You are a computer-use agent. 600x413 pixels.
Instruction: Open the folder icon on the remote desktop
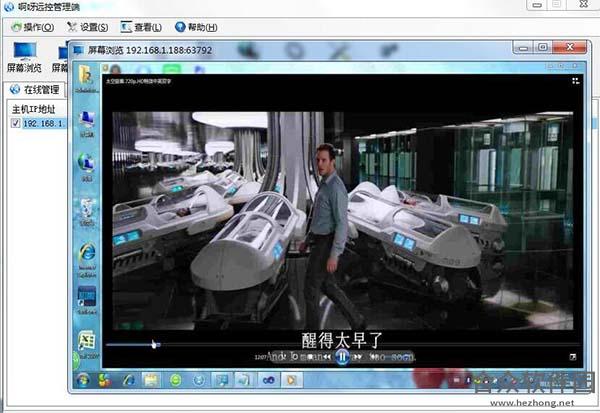86,77
